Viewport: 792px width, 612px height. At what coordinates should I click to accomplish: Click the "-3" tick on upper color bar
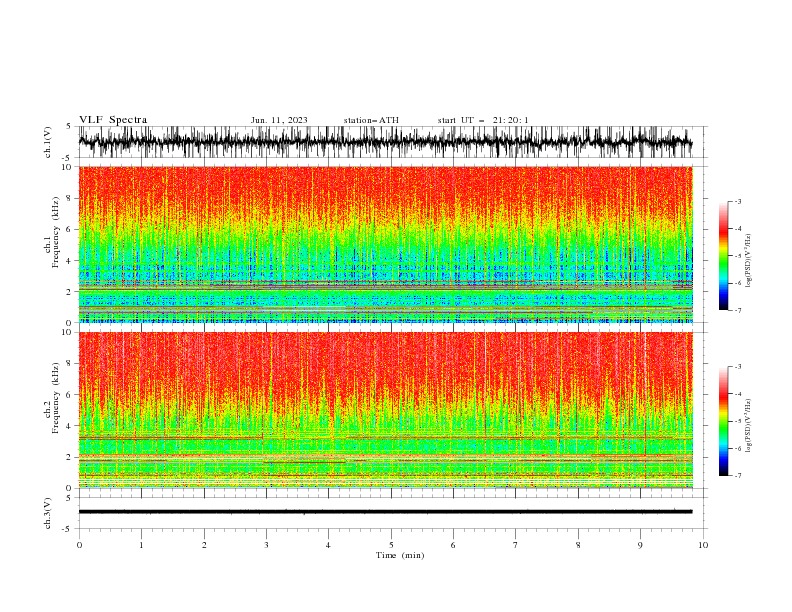pyautogui.click(x=738, y=201)
